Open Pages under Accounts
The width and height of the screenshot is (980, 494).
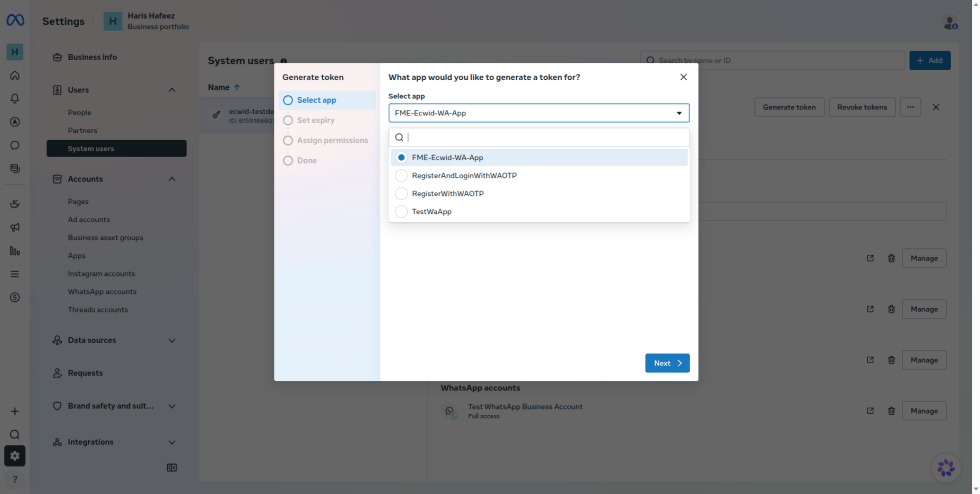coord(78,201)
